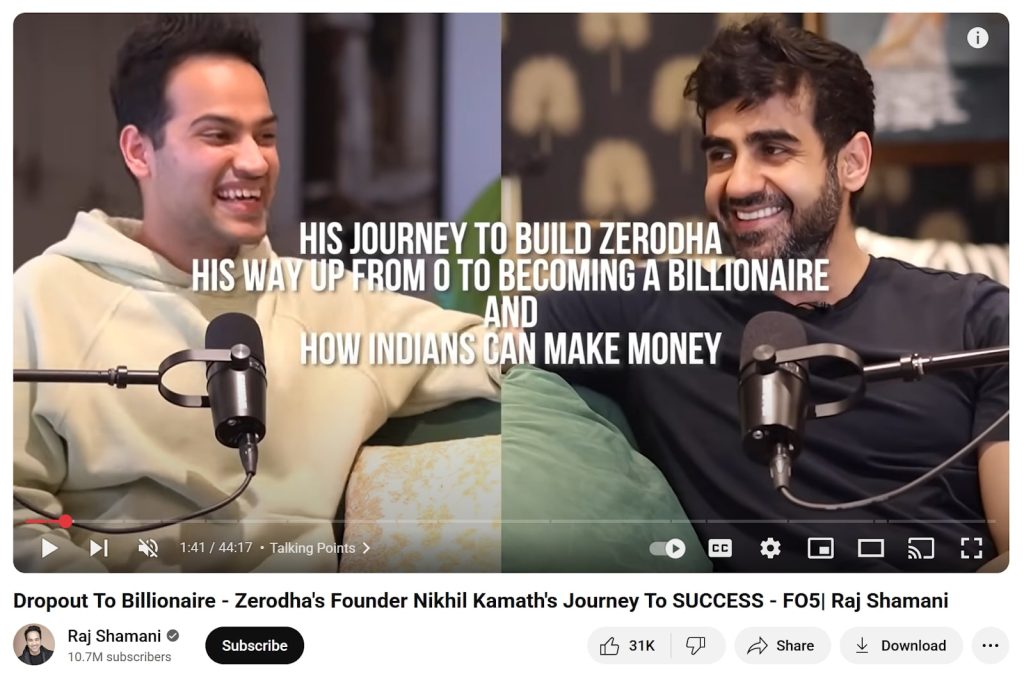Cast video to a TV

[921, 548]
